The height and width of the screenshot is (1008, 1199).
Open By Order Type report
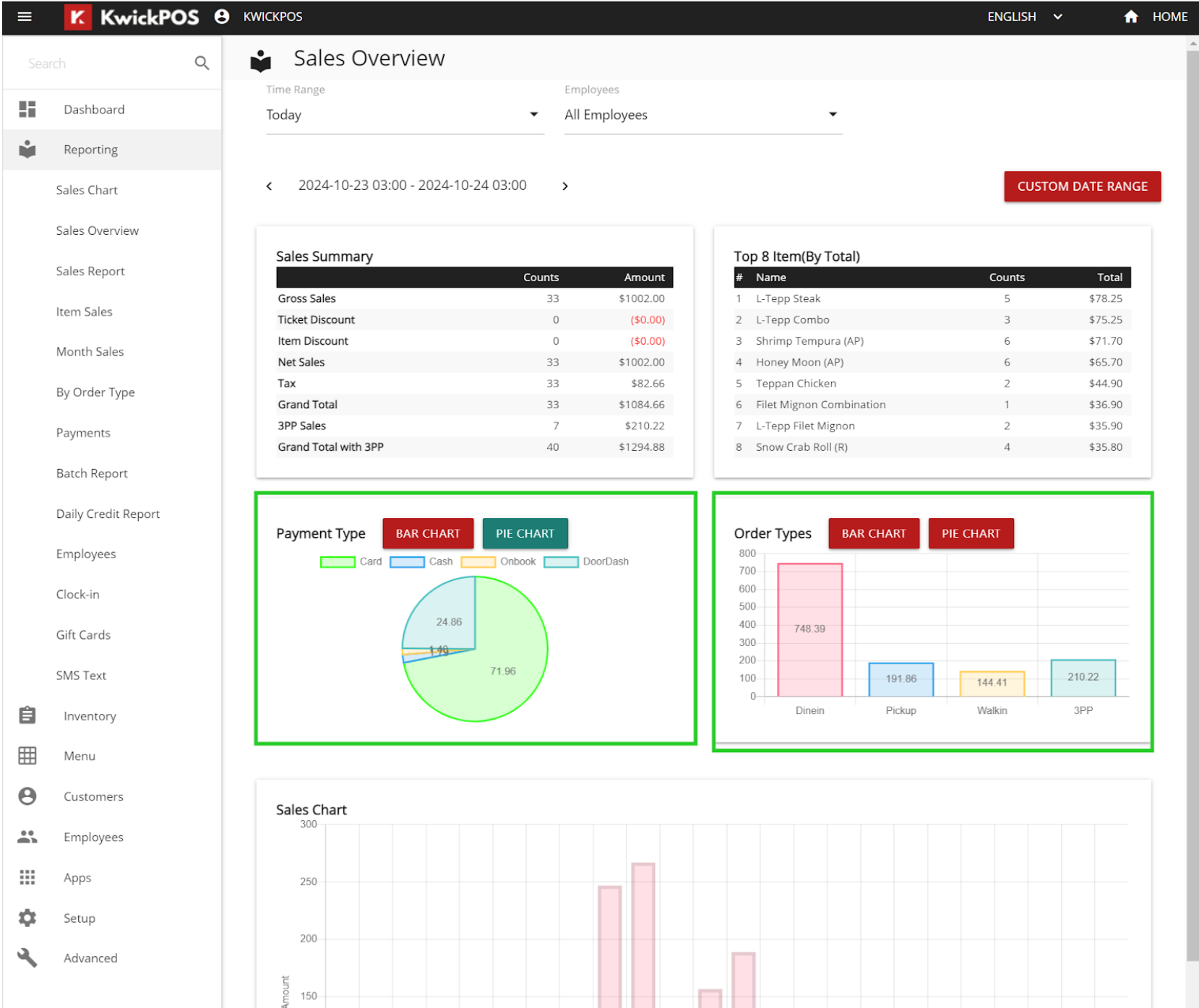[95, 392]
